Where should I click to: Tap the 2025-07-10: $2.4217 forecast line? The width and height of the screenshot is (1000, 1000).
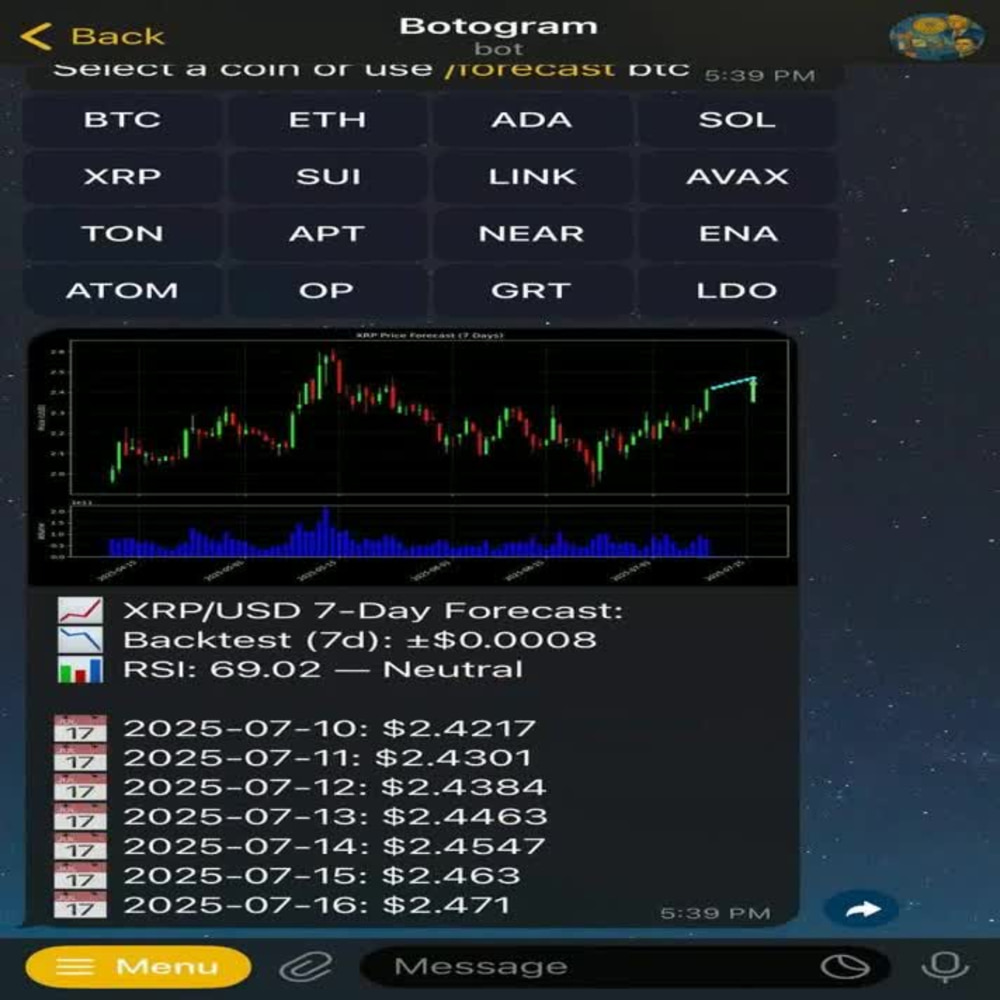click(x=329, y=728)
